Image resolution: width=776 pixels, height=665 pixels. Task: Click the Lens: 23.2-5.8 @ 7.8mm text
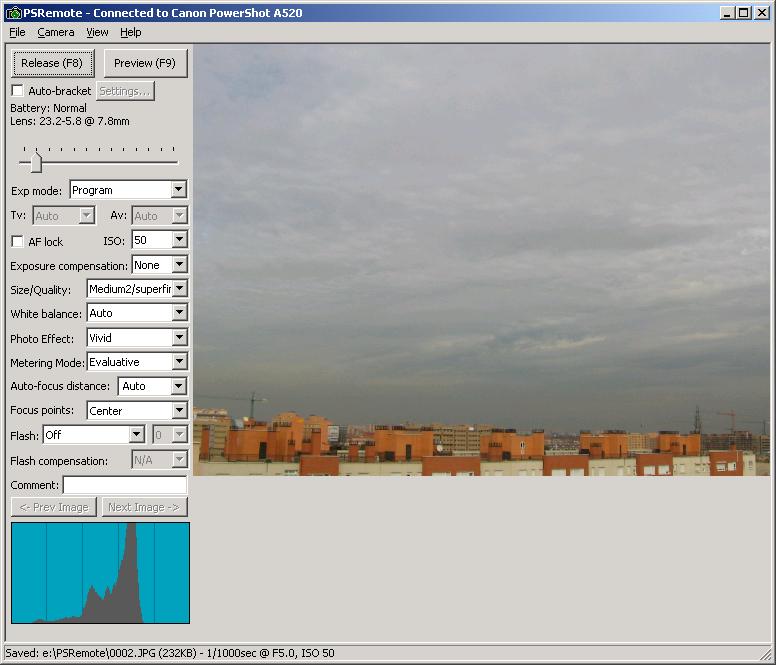(x=70, y=121)
